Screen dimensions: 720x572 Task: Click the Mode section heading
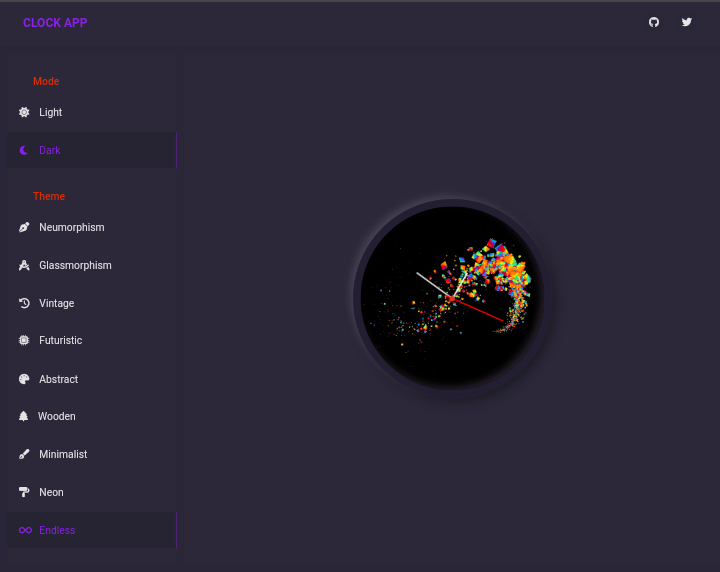click(46, 81)
